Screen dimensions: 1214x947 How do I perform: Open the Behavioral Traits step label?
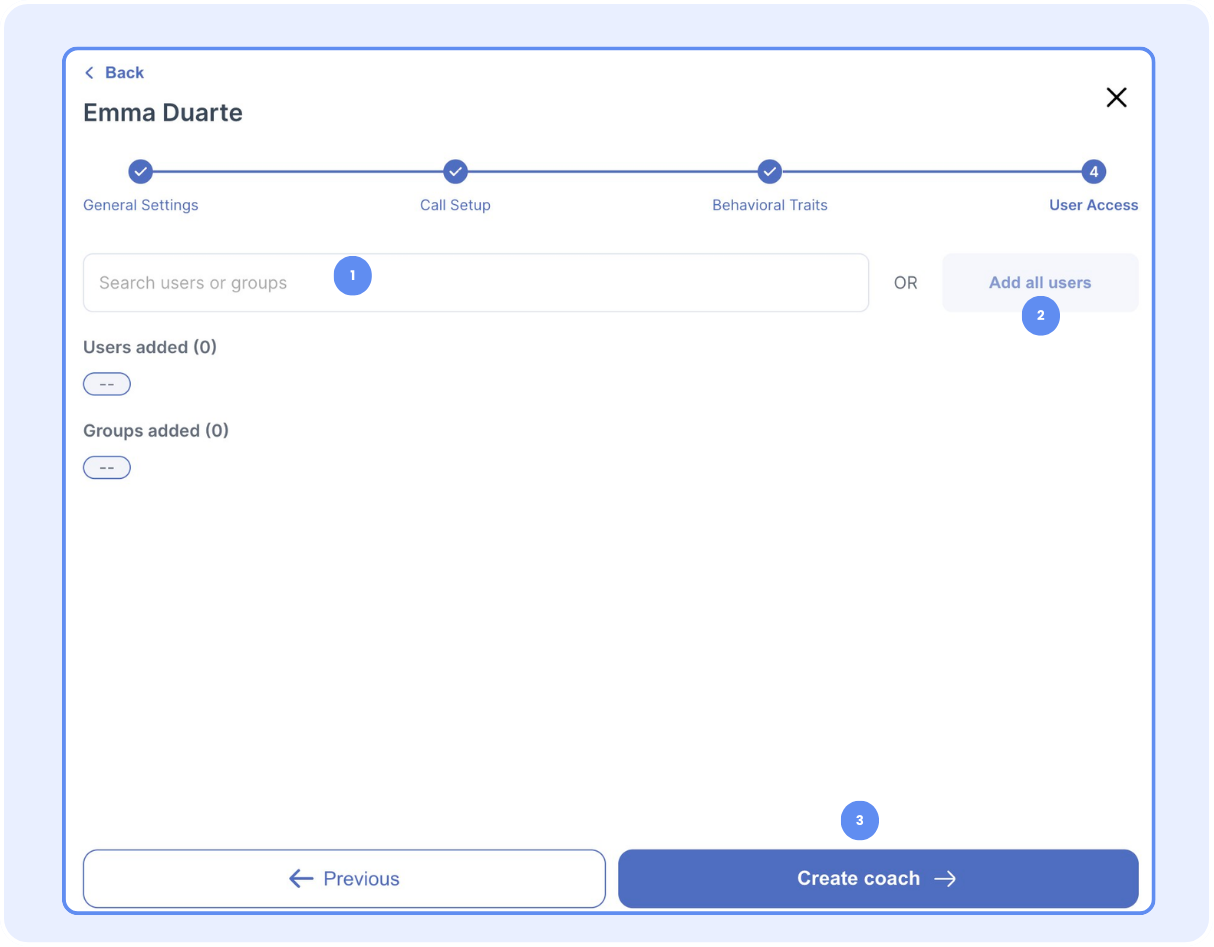point(769,205)
